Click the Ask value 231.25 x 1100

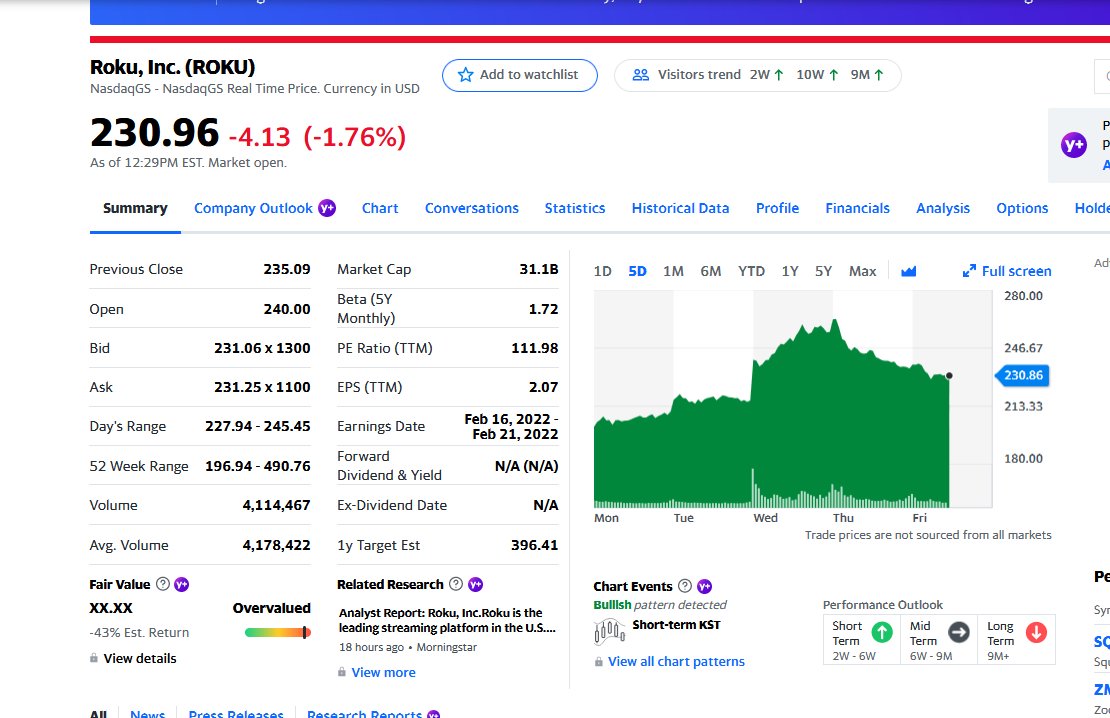tap(262, 387)
